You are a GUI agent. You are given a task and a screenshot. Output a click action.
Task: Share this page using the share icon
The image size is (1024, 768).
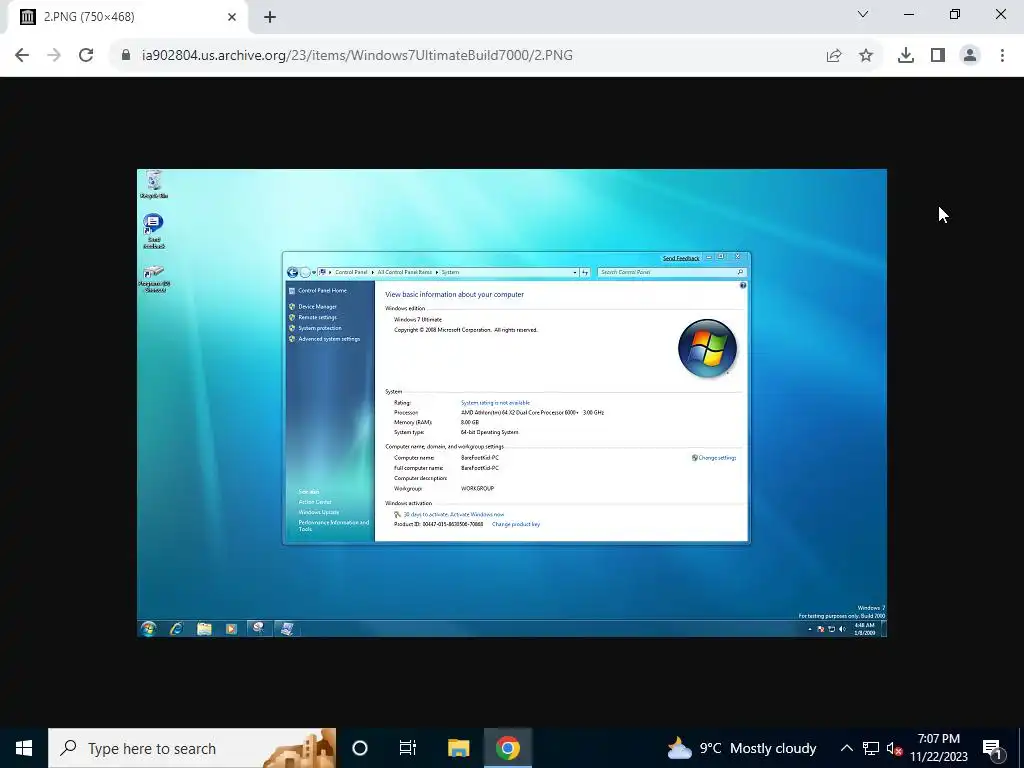(x=834, y=56)
